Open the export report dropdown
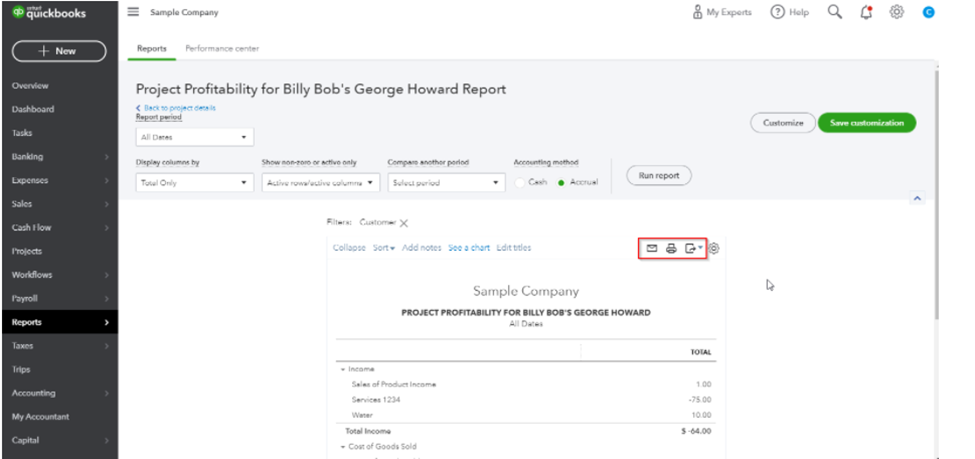Screen dimensions: 975x459 click(693, 248)
